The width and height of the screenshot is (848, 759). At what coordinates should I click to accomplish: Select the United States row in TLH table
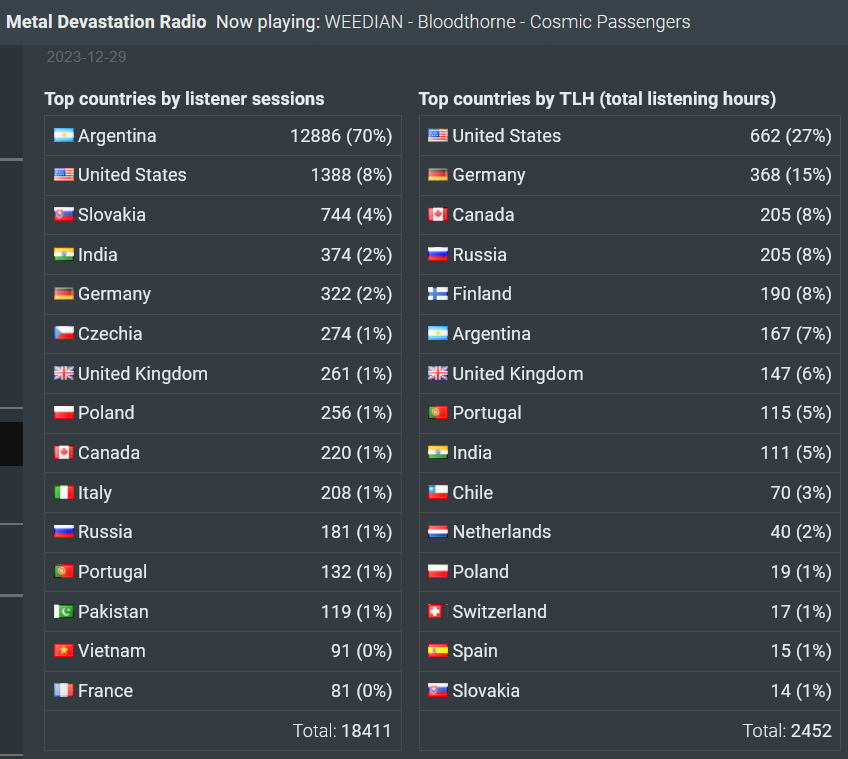[x=630, y=135]
